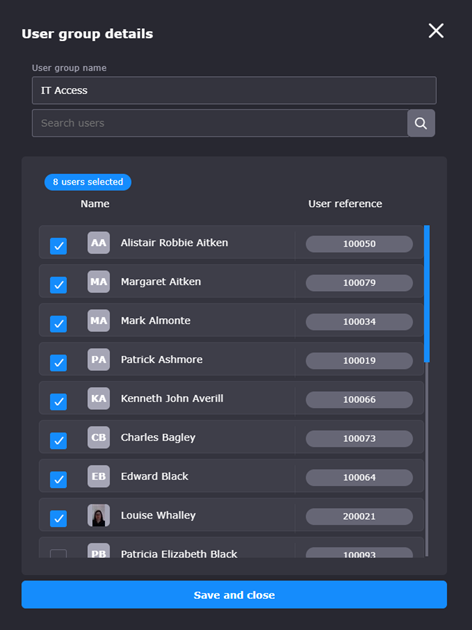Click Save and close button
Screen dimensions: 472x630
coord(234,595)
